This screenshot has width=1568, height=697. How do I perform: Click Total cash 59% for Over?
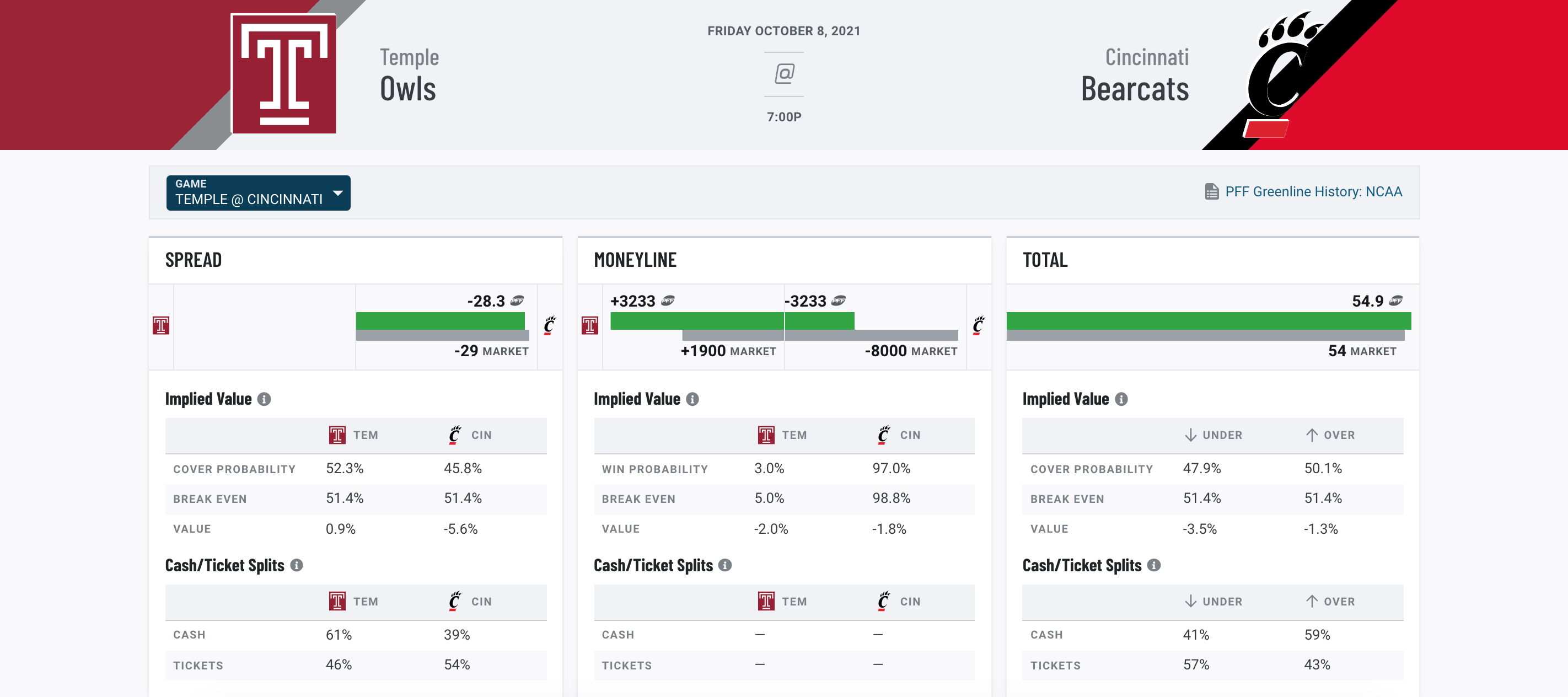click(x=1317, y=635)
